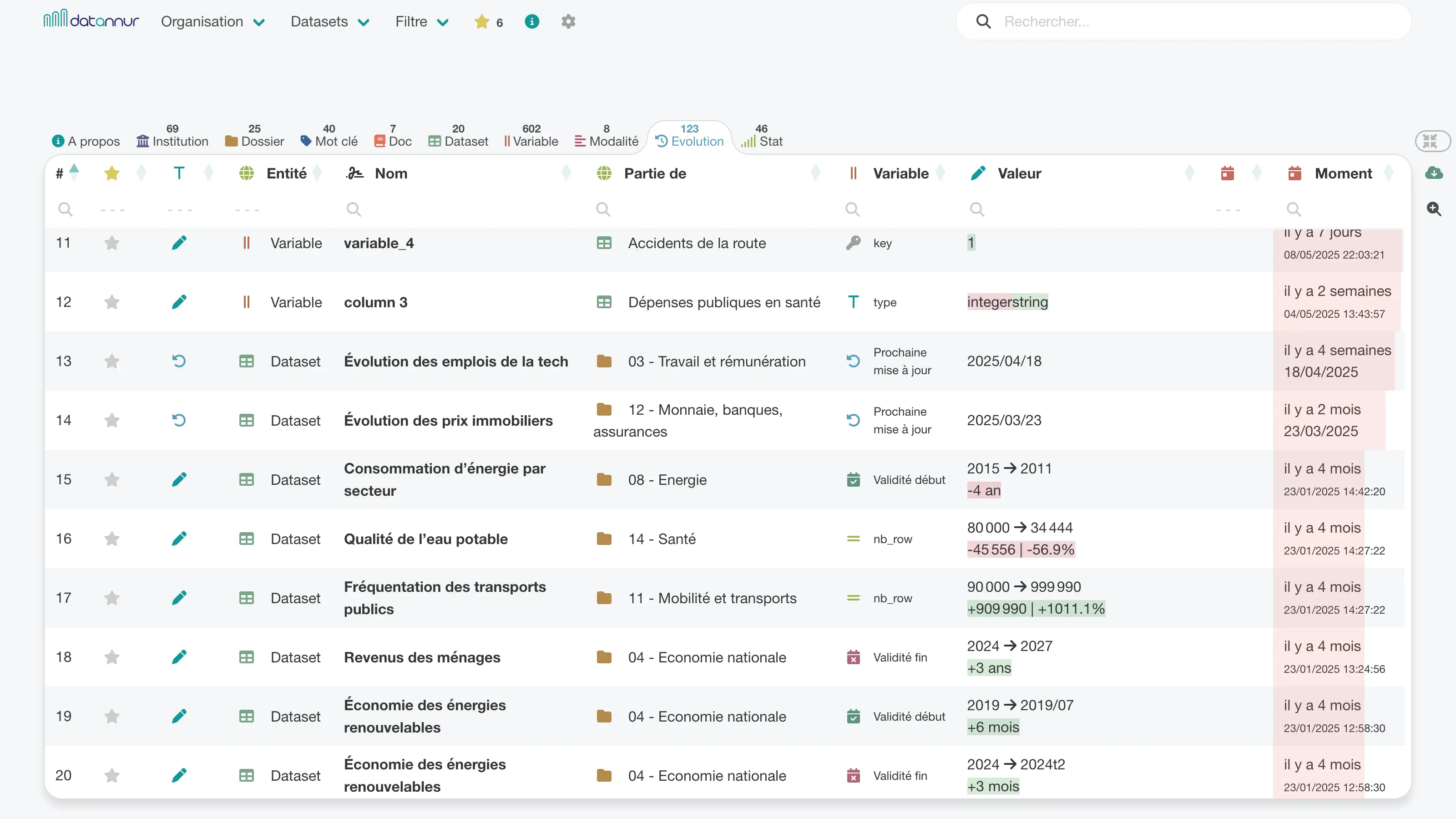
Task: Switch to the Doc tab
Action: 393,136
